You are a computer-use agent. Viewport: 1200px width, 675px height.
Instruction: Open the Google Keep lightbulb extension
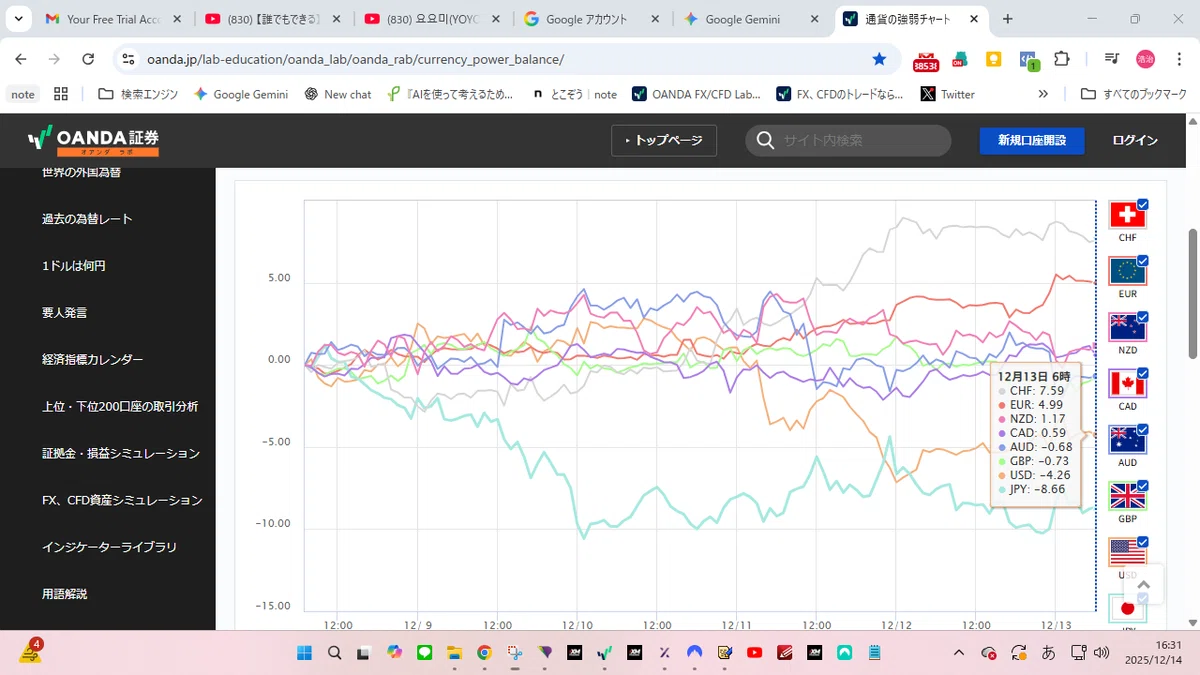pyautogui.click(x=994, y=59)
